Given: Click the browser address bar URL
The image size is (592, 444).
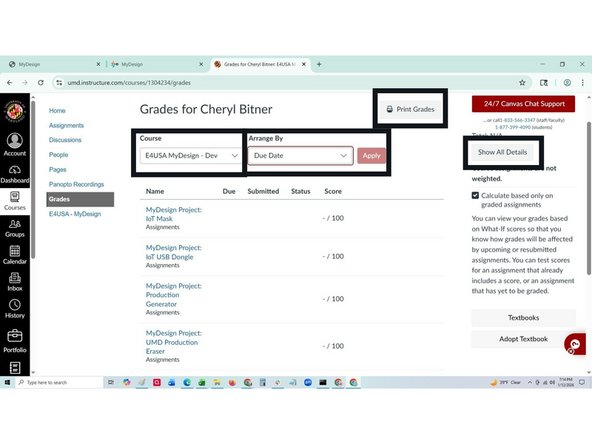Looking at the screenshot, I should [129, 83].
